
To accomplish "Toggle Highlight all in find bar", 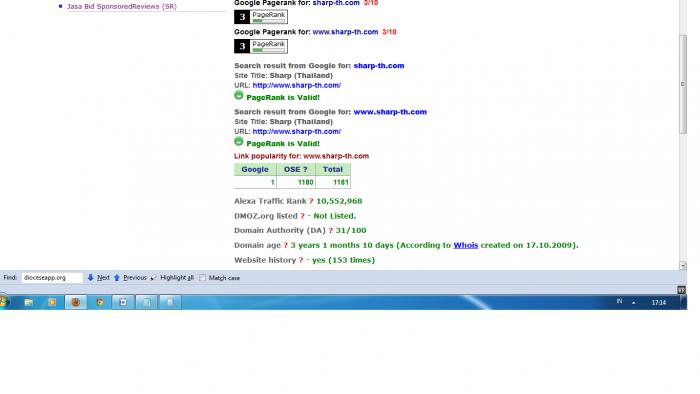I will pyautogui.click(x=172, y=278).
